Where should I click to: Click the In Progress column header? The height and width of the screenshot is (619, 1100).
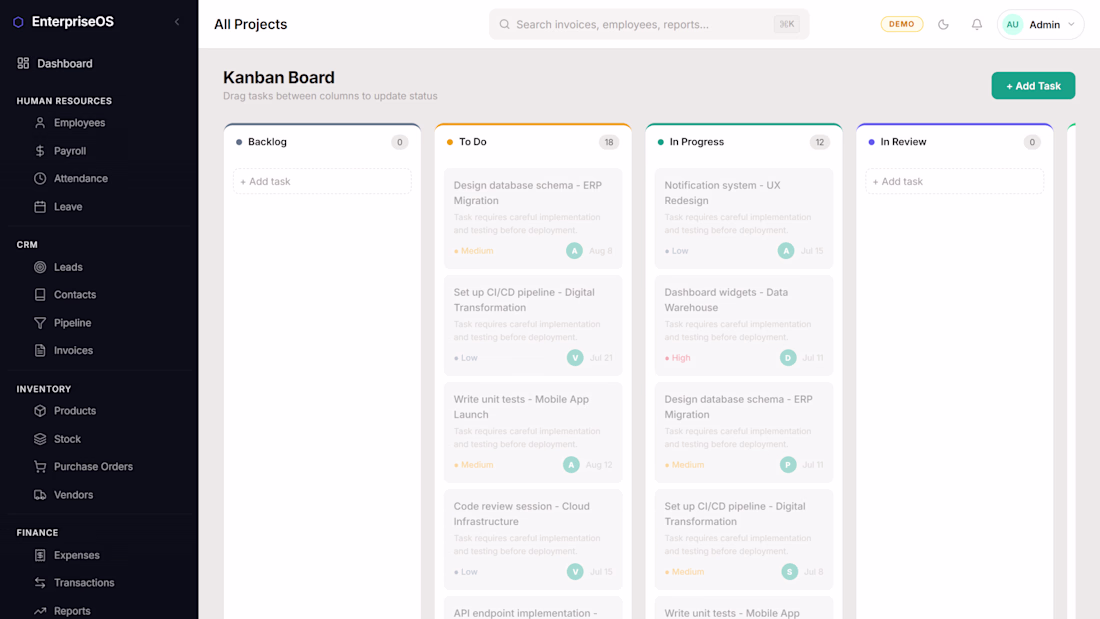(x=697, y=142)
